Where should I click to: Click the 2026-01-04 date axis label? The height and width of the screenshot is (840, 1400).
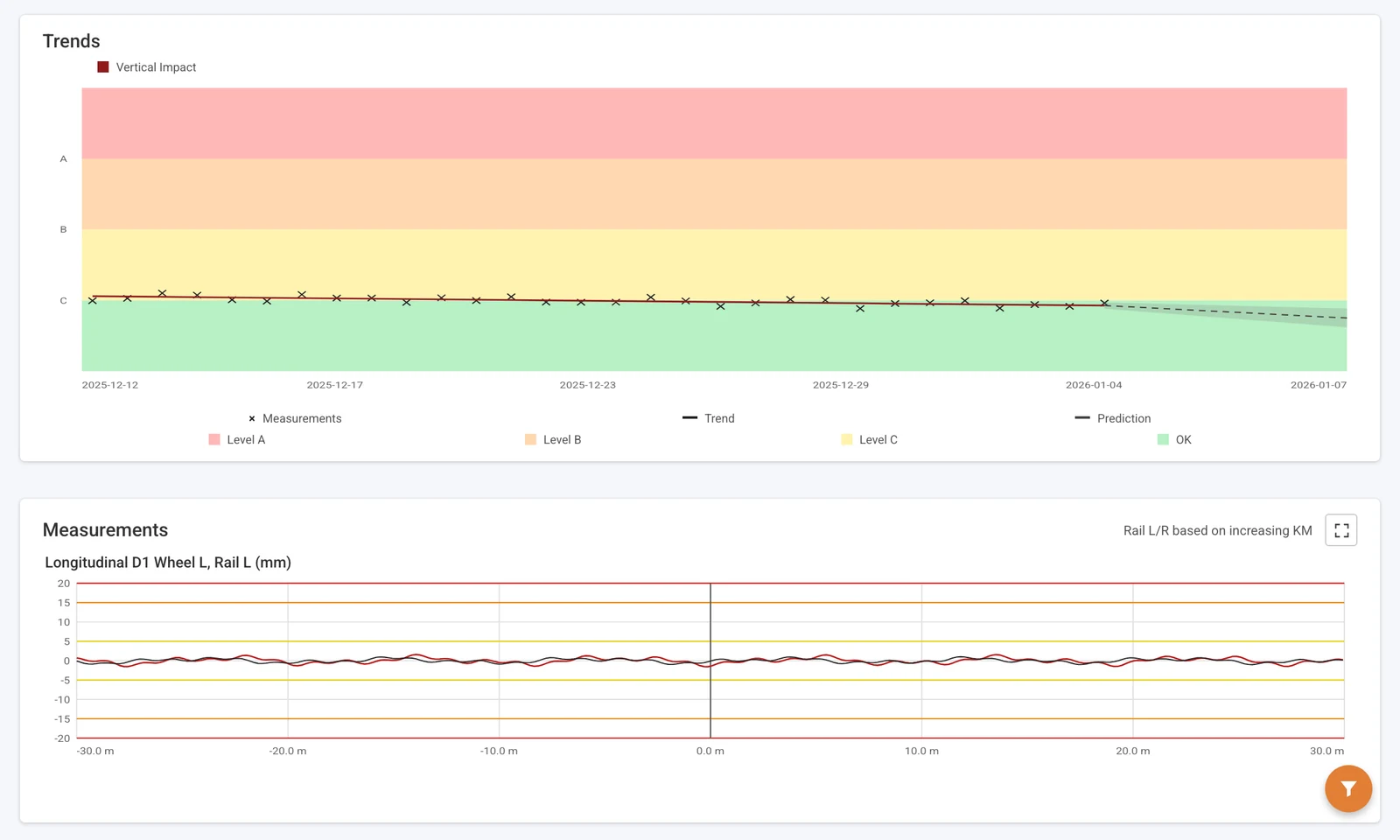click(x=1094, y=385)
